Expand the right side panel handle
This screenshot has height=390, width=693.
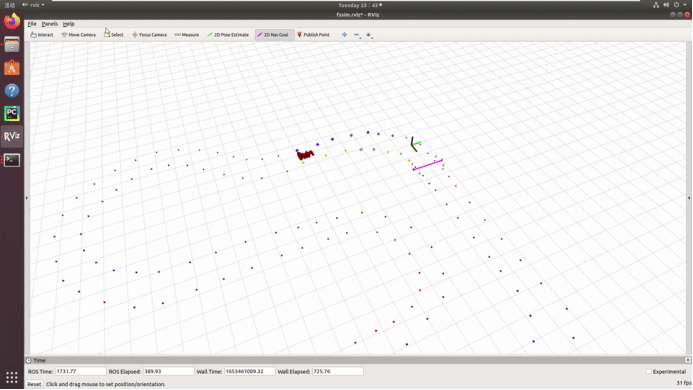(689, 198)
